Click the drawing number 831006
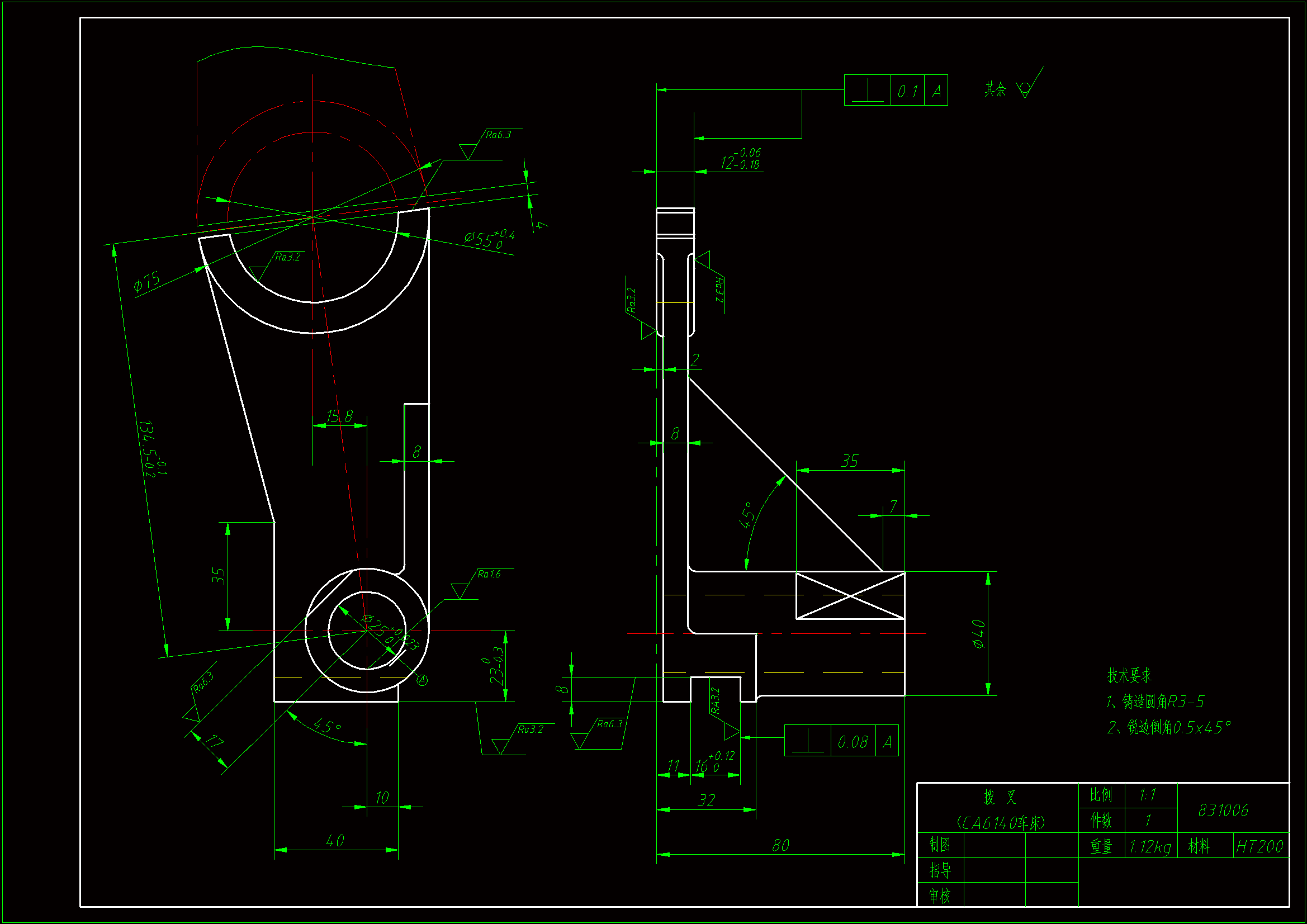The height and width of the screenshot is (924, 1307). (1223, 810)
